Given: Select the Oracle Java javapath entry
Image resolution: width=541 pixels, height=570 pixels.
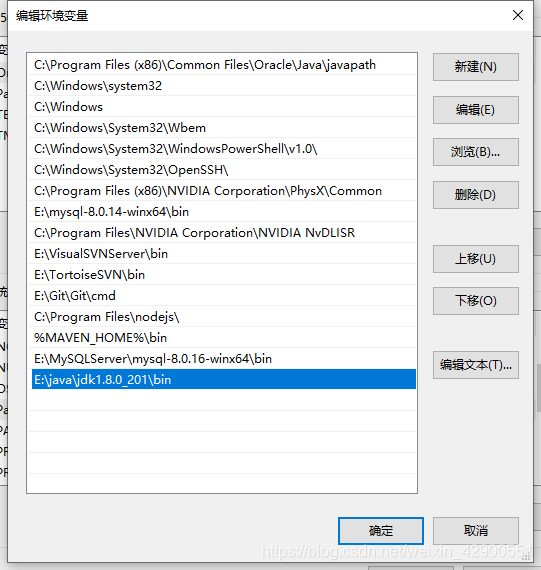Looking at the screenshot, I should (x=222, y=65).
